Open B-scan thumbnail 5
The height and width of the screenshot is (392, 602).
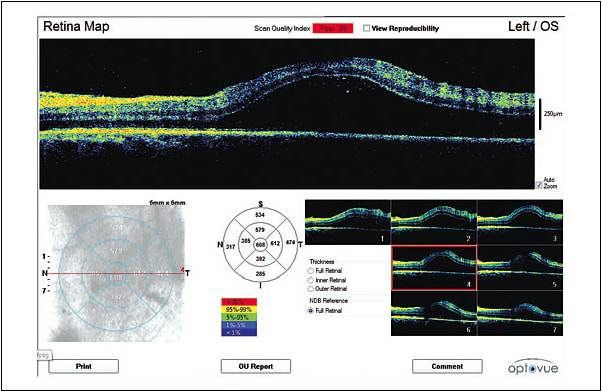[x=520, y=268]
